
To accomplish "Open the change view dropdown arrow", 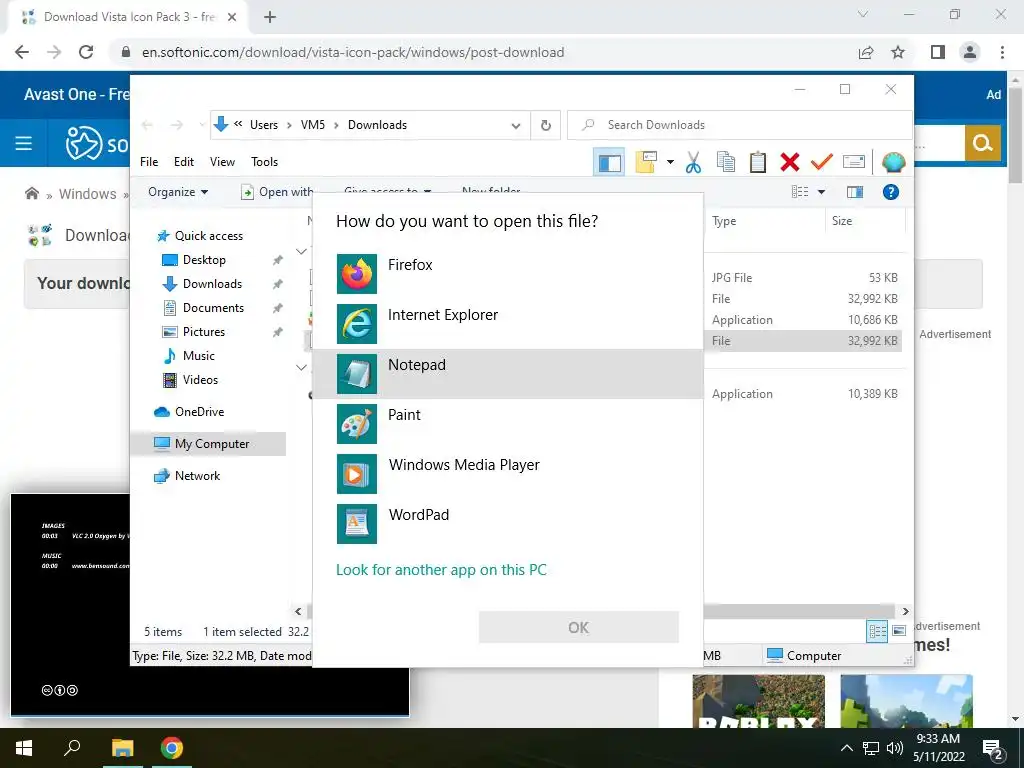I will click(822, 192).
